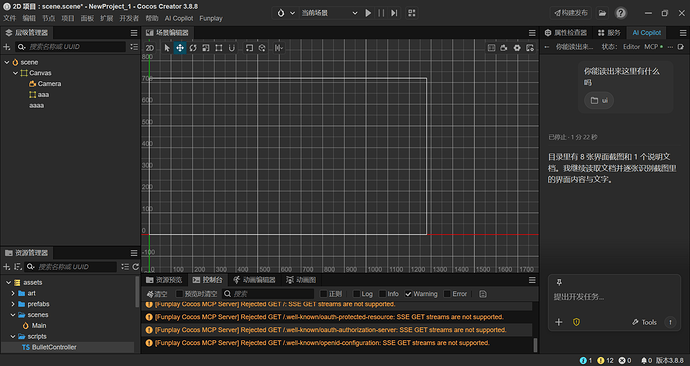
Task: Collapse the Canvas node
Action: pyautogui.click(x=15, y=73)
